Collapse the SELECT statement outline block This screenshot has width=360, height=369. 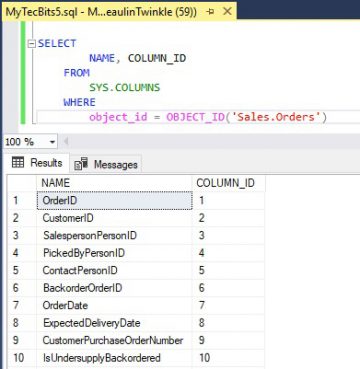click(x=32, y=44)
